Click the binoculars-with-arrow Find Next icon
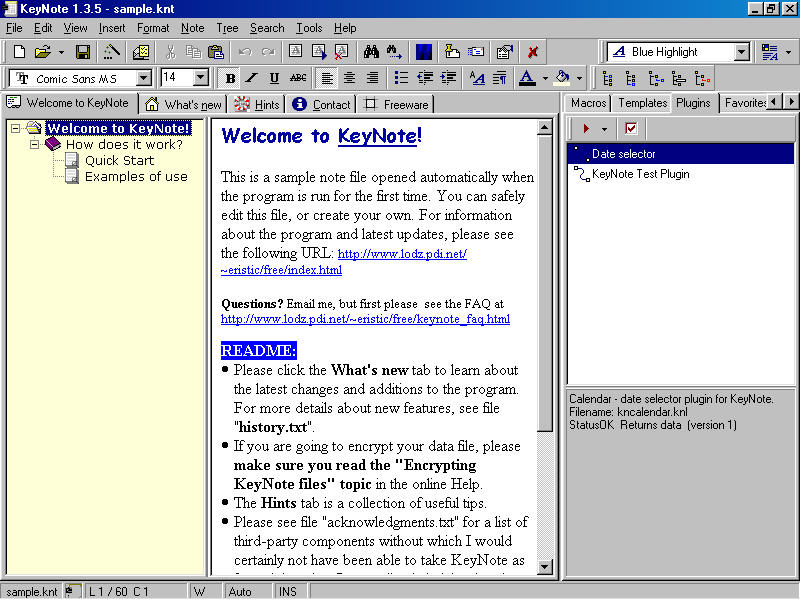Viewport: 800px width, 600px height. coord(394,52)
